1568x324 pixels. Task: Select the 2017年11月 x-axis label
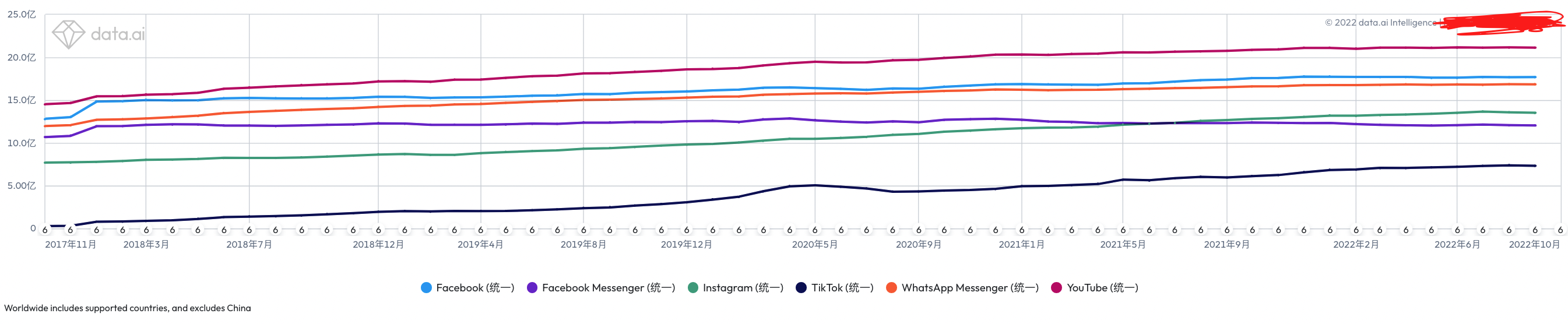[x=71, y=244]
